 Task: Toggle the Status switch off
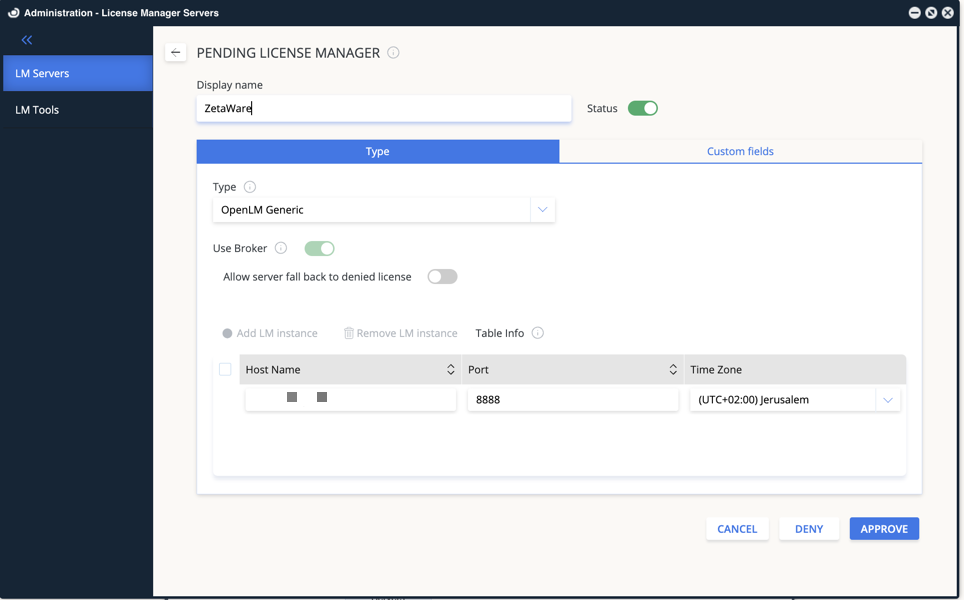642,108
